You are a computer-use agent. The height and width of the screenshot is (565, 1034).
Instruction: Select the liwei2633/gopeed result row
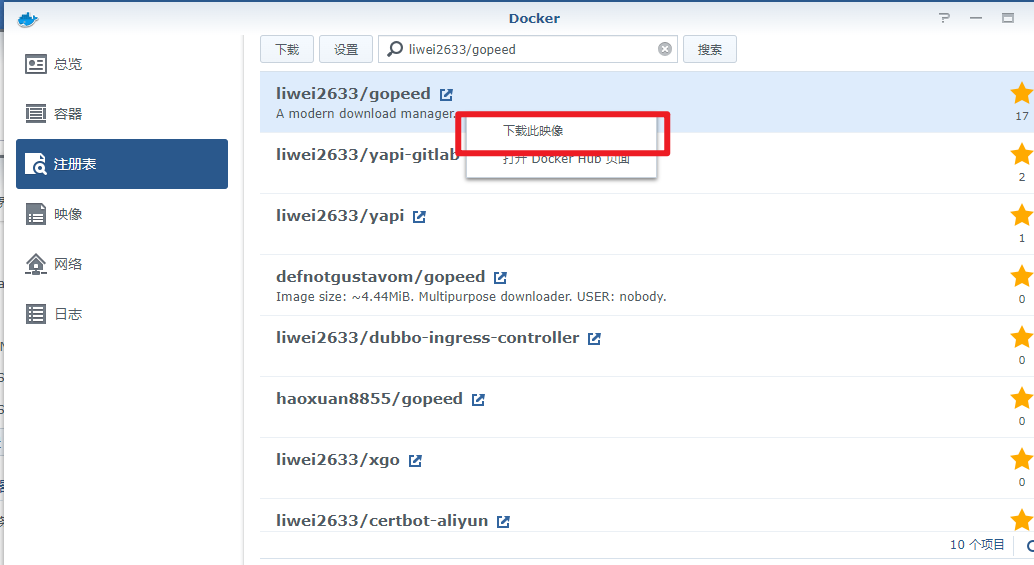tap(647, 102)
